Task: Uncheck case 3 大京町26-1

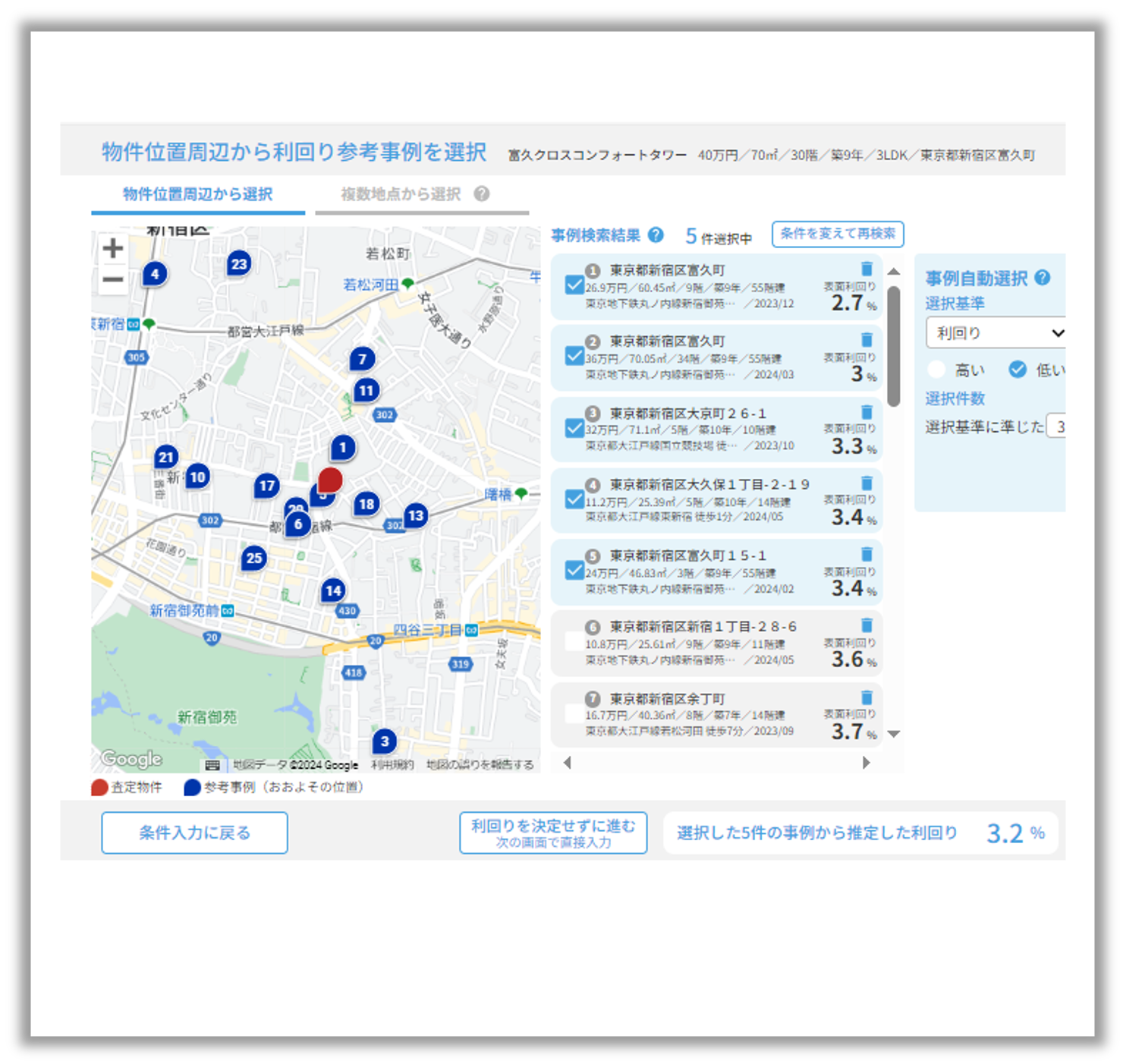Action: (574, 429)
